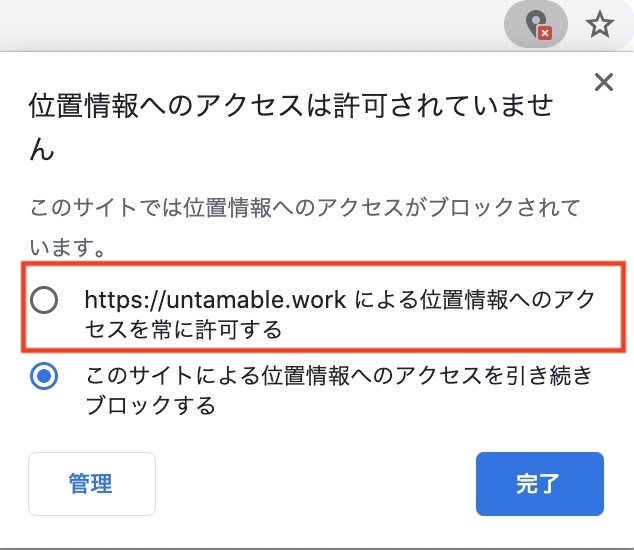Bookmark this page with the star icon
634x550 pixels.
click(599, 24)
